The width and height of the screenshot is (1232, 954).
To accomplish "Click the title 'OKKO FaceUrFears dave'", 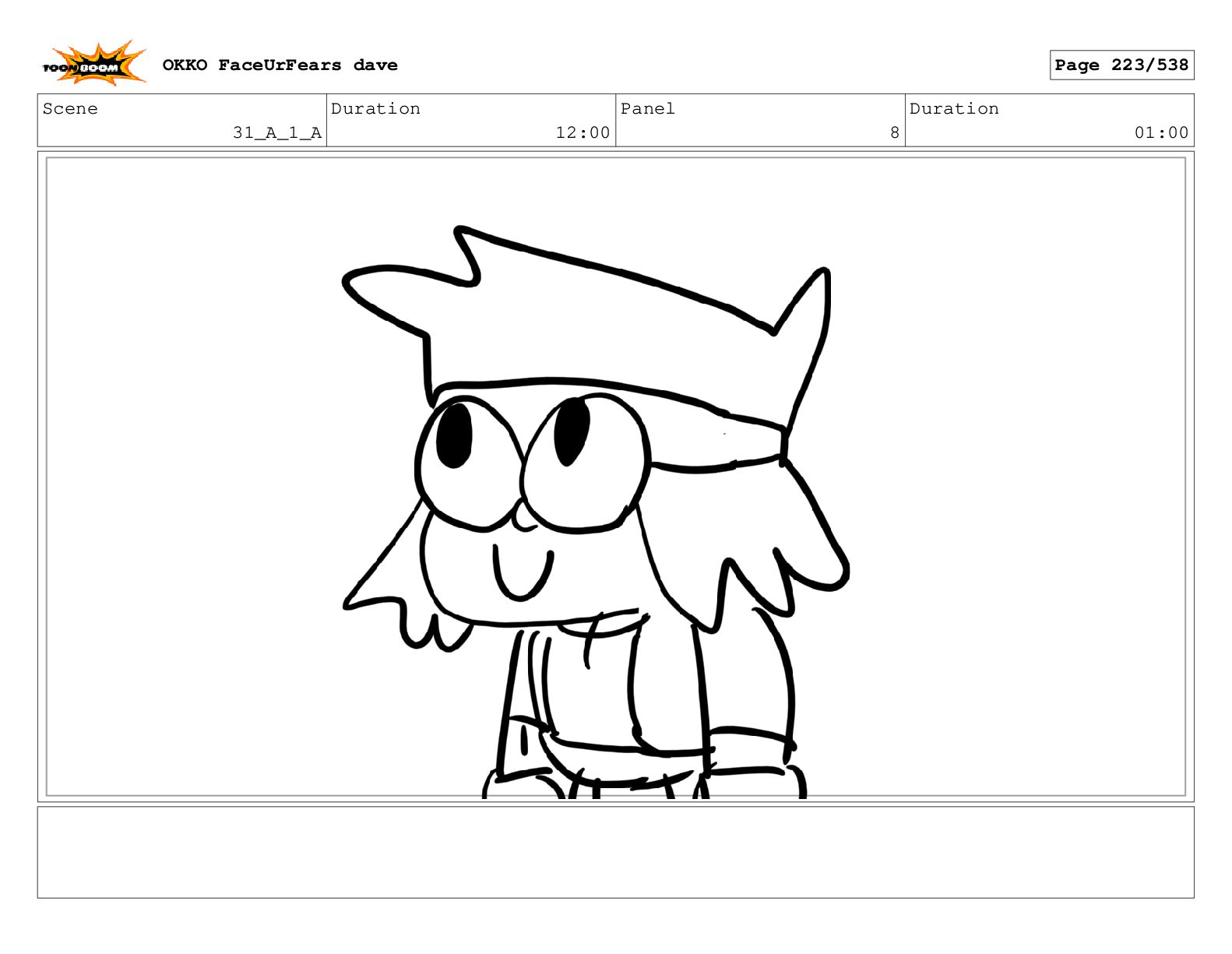I will 280,65.
